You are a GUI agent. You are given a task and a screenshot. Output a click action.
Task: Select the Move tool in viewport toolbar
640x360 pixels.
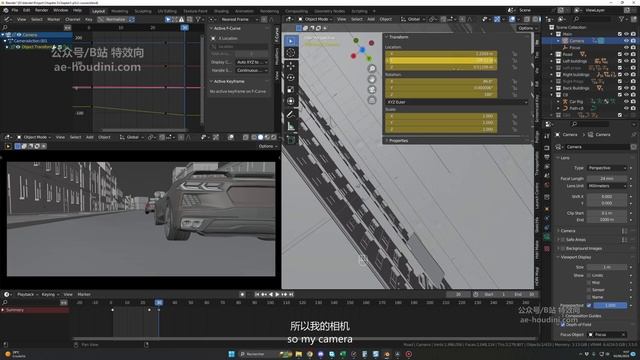[291, 66]
